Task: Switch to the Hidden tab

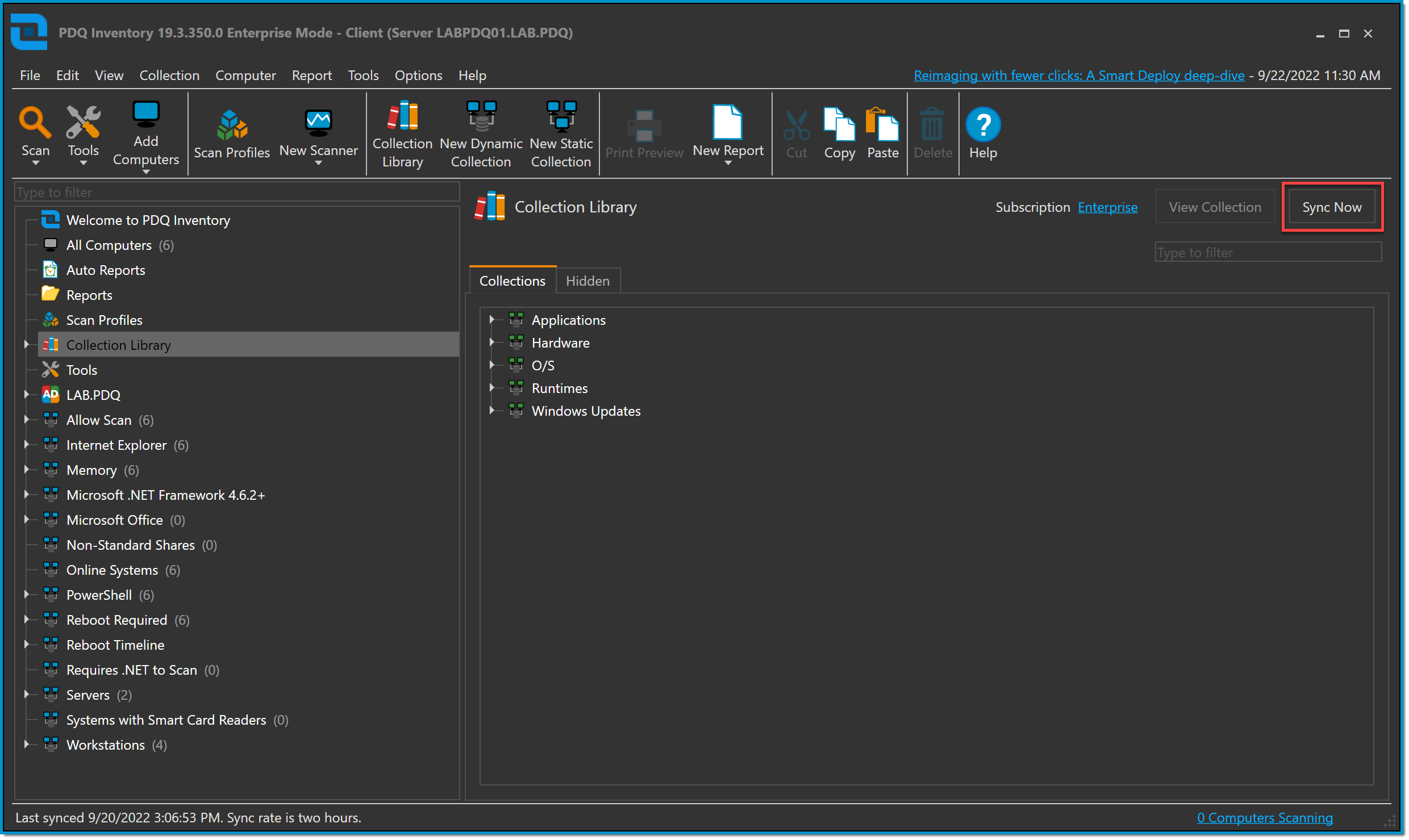Action: click(587, 281)
